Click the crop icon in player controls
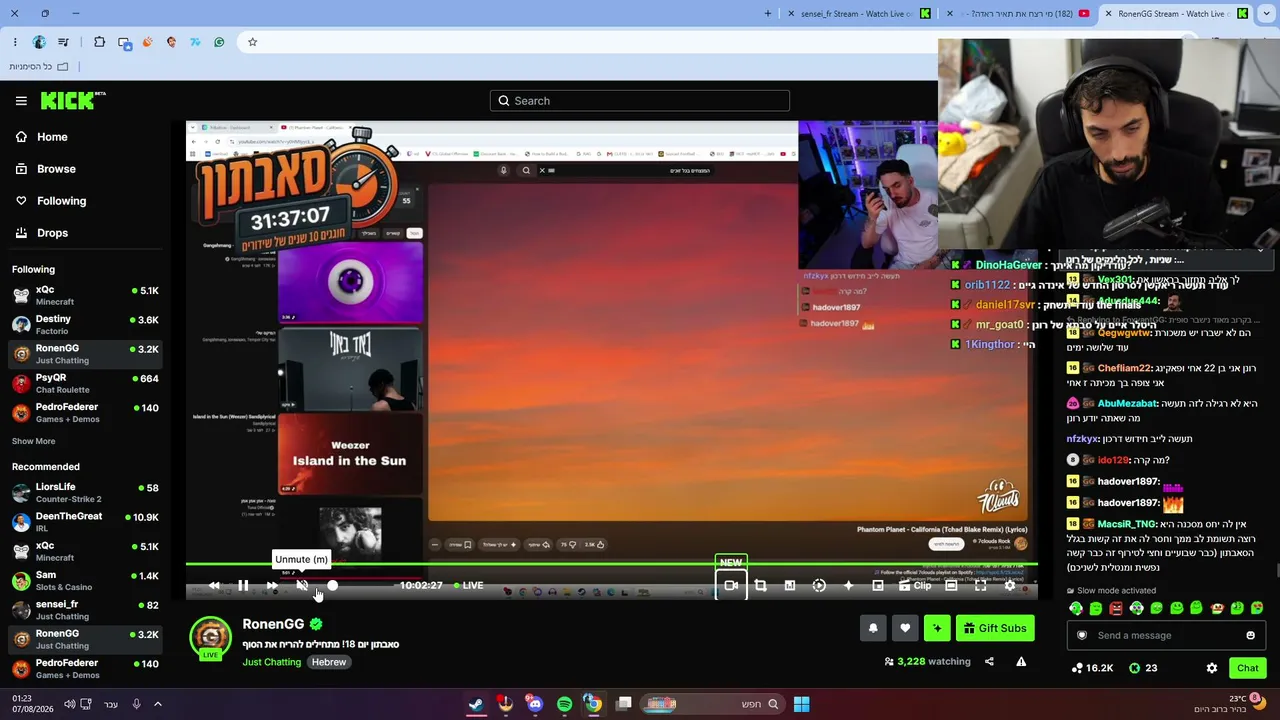The height and width of the screenshot is (720, 1280). coord(760,586)
